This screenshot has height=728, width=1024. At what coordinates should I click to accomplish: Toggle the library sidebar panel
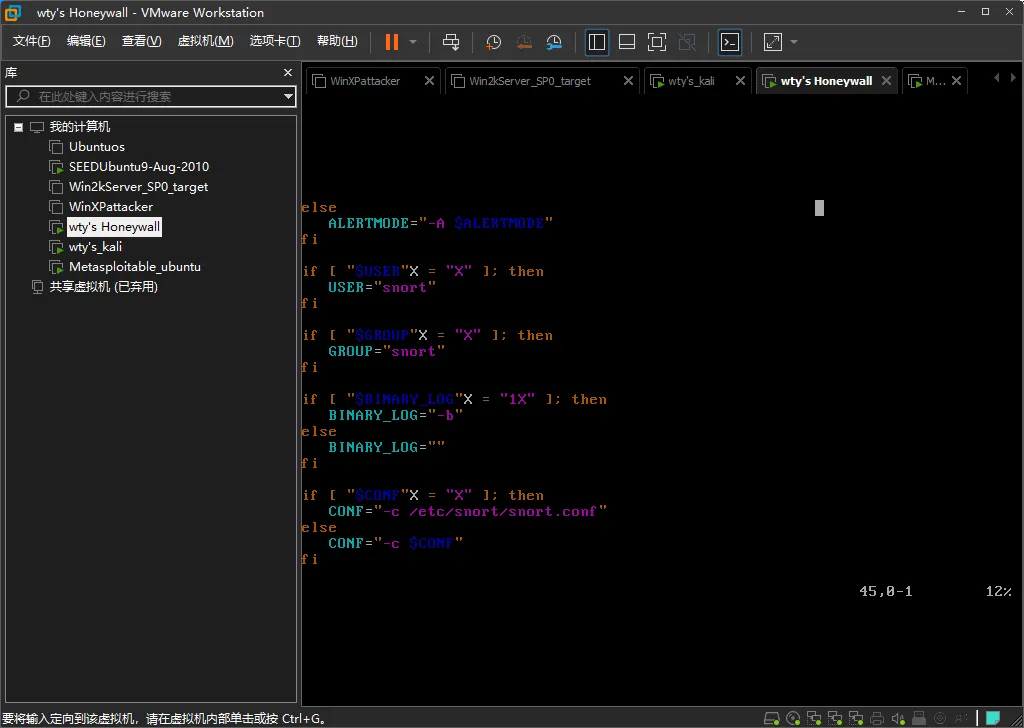[x=597, y=41]
